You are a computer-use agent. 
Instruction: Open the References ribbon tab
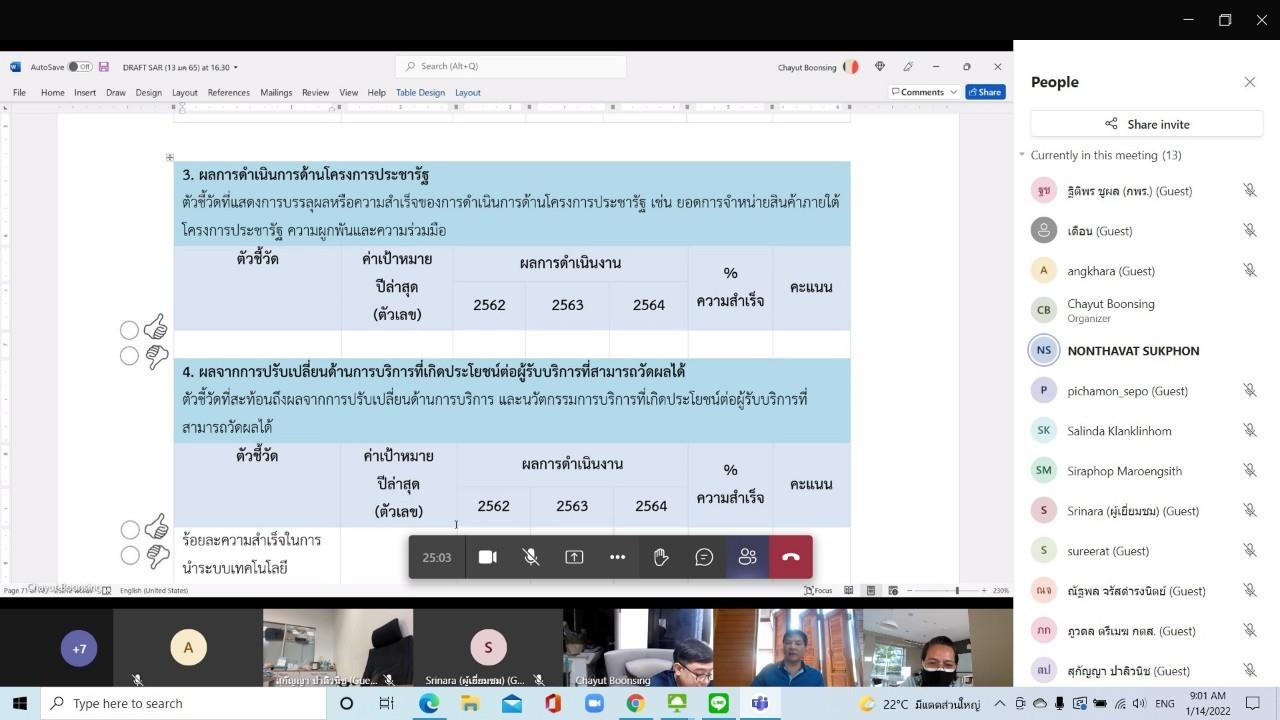coord(228,92)
